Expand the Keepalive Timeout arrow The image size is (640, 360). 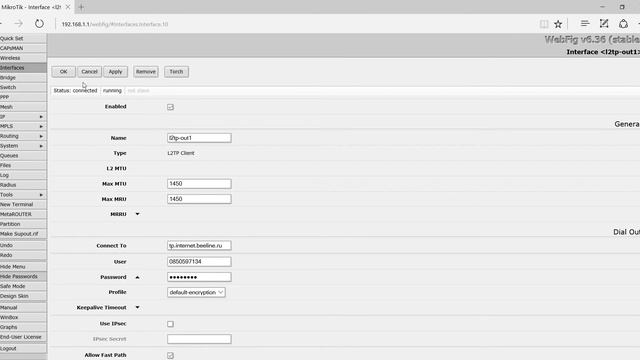click(138, 307)
